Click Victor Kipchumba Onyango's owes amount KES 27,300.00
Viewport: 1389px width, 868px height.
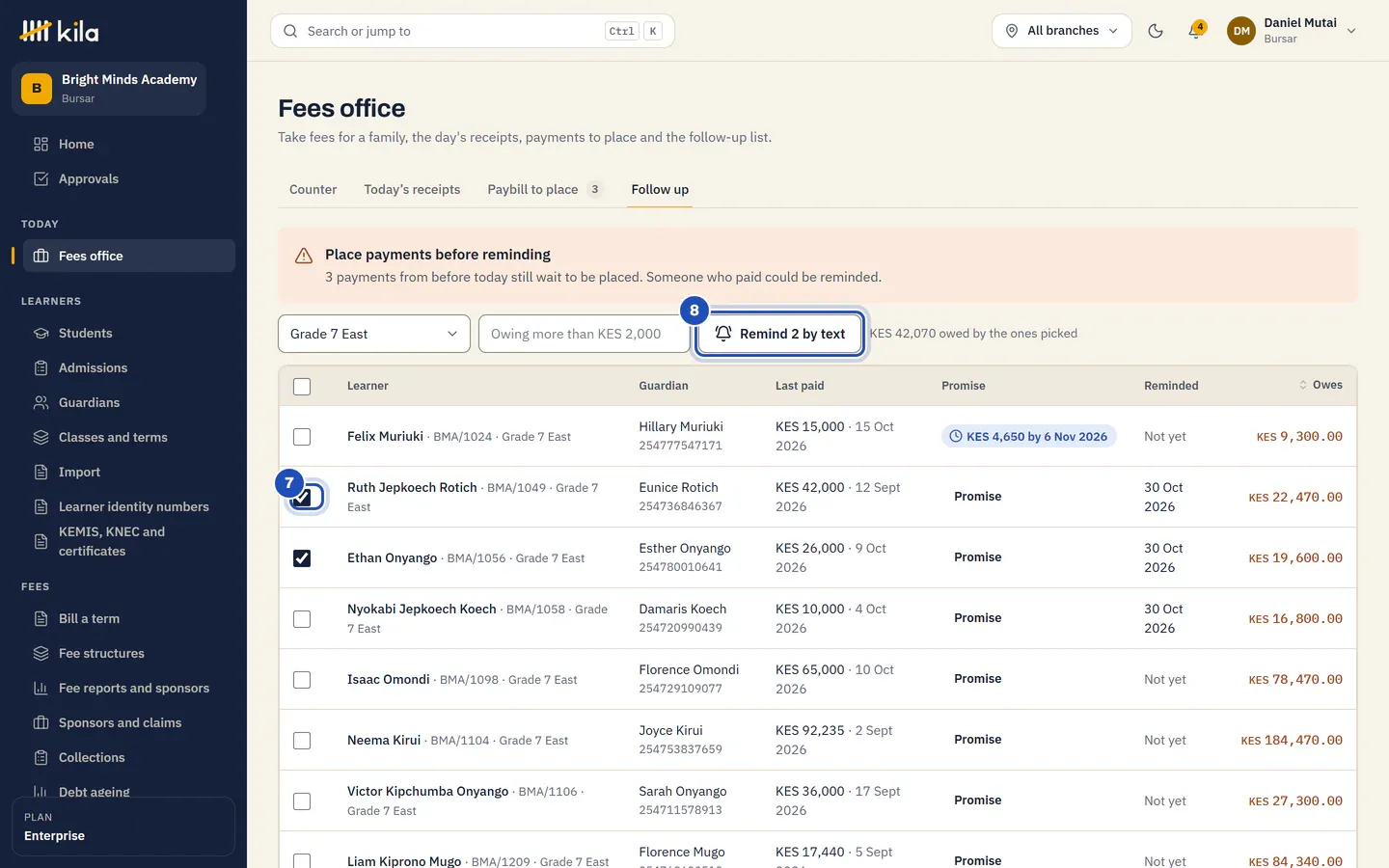click(x=1295, y=800)
